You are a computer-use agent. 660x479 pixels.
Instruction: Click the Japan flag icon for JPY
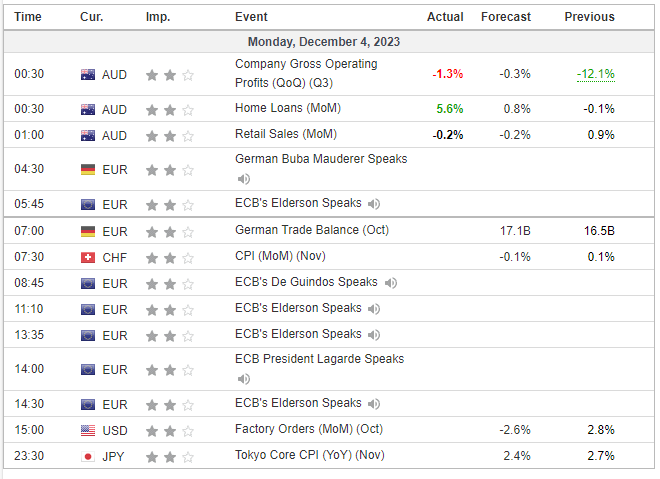(x=88, y=457)
